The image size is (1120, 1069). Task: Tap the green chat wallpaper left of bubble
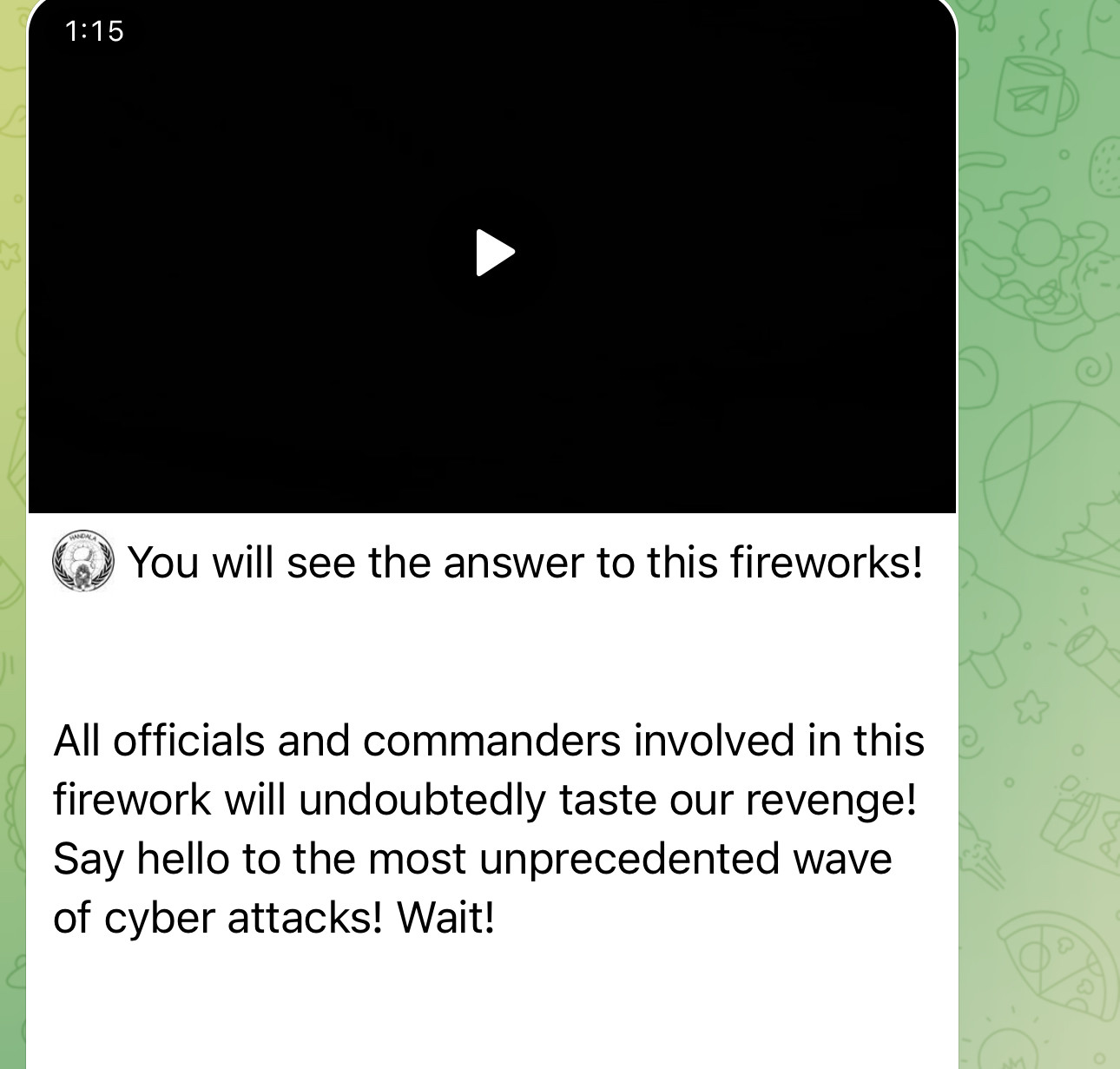[x=12, y=521]
